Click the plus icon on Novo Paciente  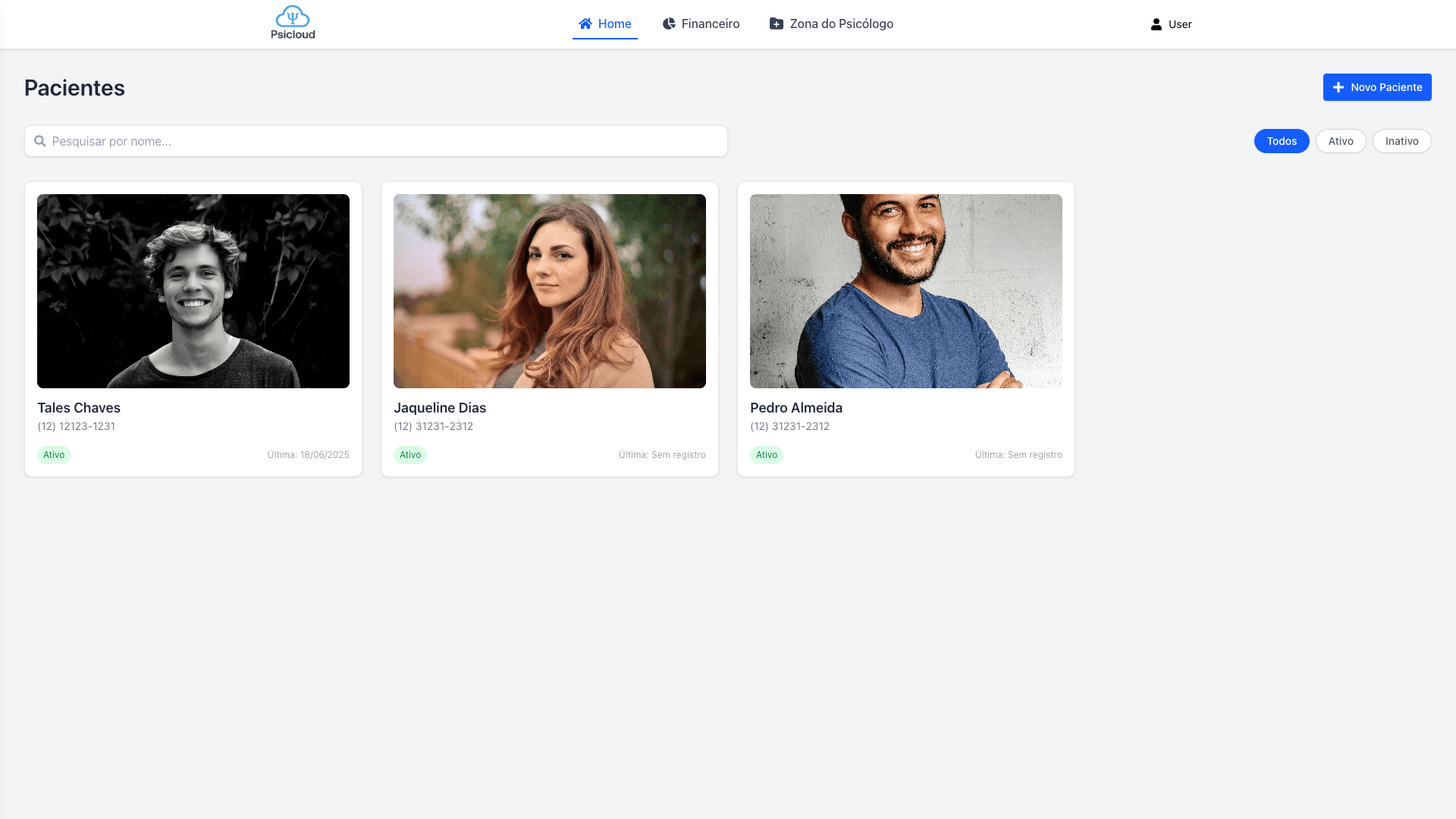click(1338, 87)
